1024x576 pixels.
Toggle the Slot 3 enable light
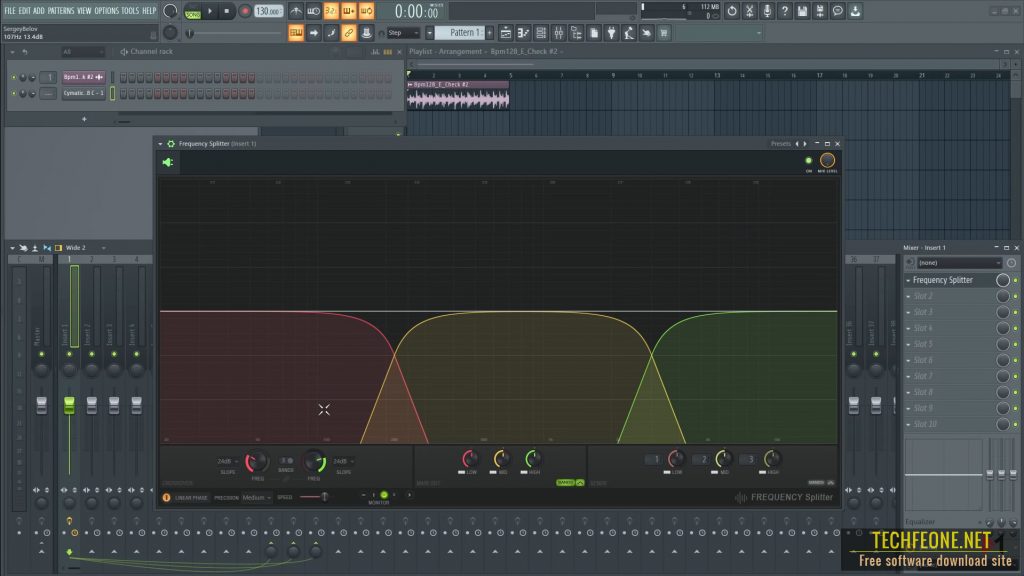click(1016, 312)
